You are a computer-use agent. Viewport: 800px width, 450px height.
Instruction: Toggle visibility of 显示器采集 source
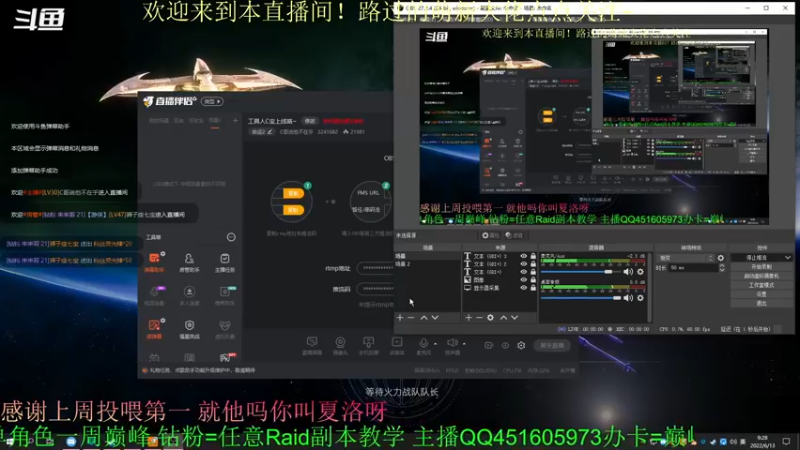tap(523, 288)
